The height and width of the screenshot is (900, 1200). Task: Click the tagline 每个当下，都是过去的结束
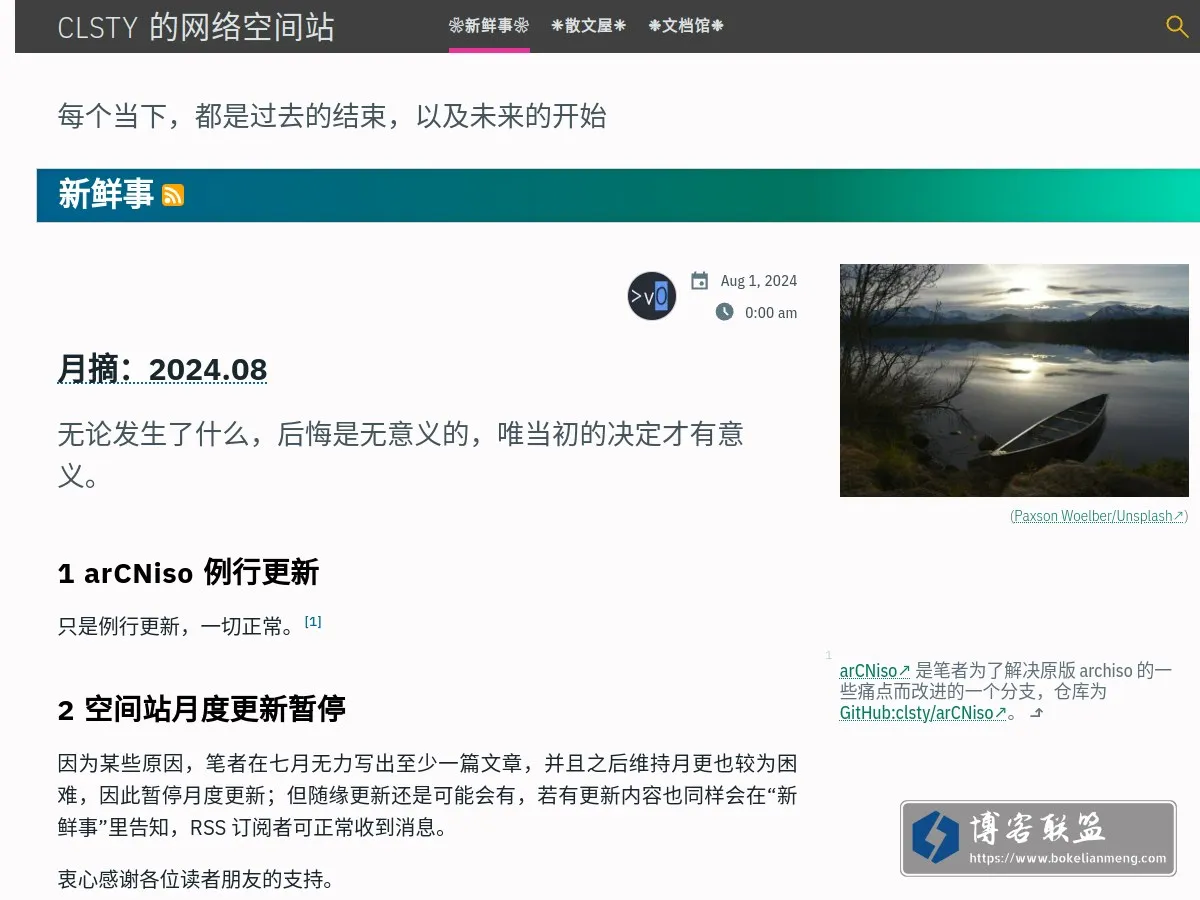pos(332,116)
